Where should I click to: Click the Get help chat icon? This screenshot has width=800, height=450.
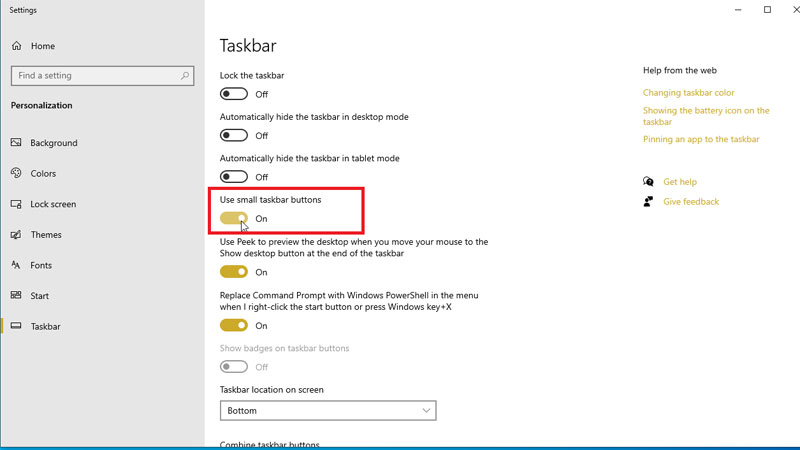click(x=649, y=182)
